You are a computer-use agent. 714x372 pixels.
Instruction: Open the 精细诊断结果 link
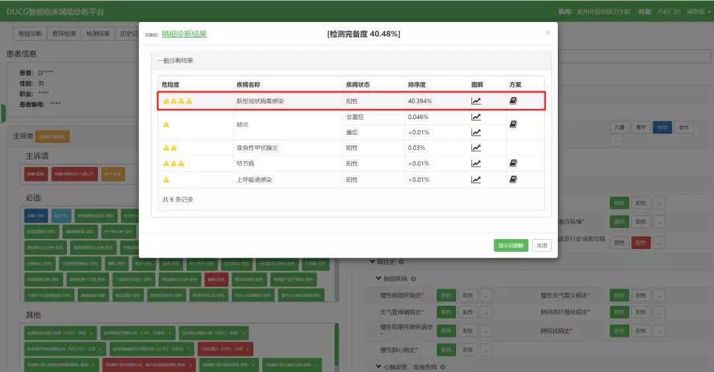[x=184, y=34]
